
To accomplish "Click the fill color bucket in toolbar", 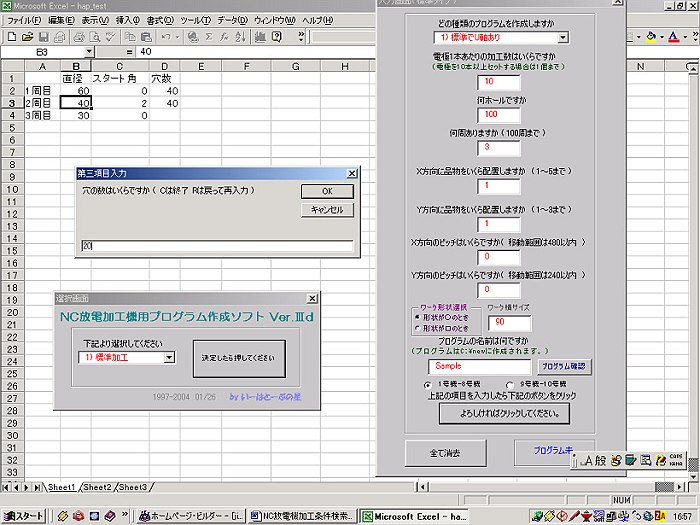I will [x=651, y=37].
